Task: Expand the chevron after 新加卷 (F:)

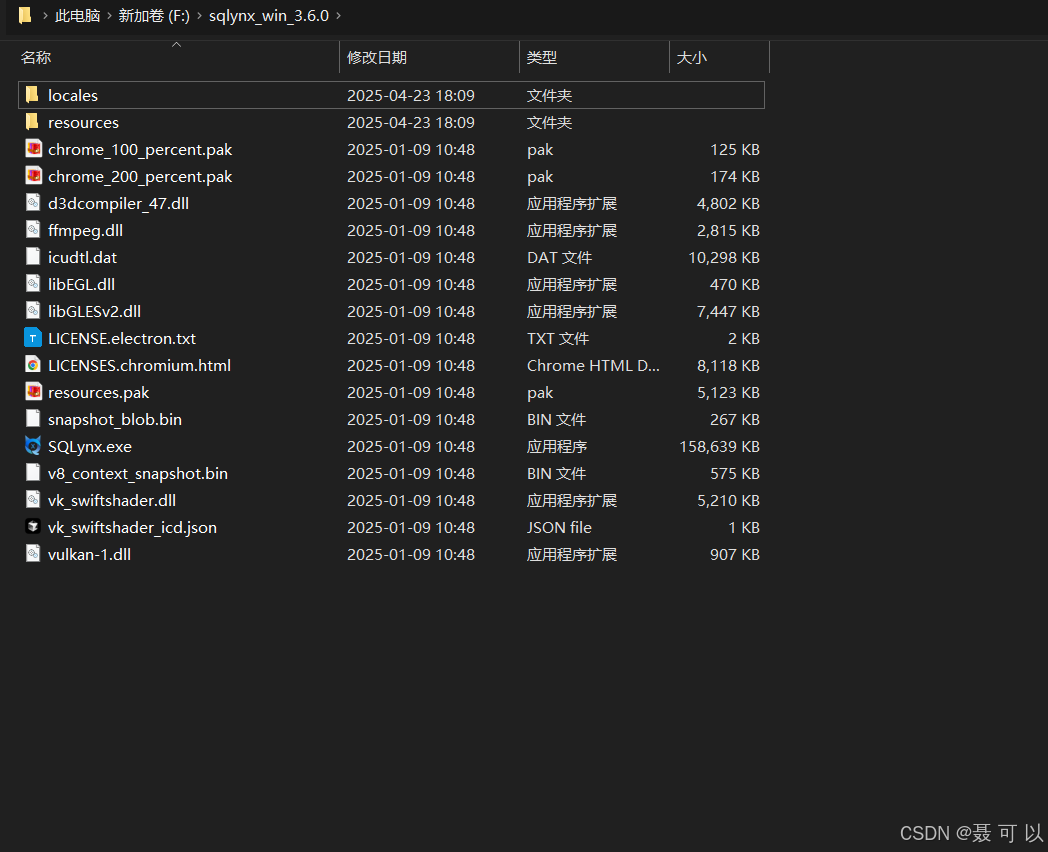Action: click(199, 15)
